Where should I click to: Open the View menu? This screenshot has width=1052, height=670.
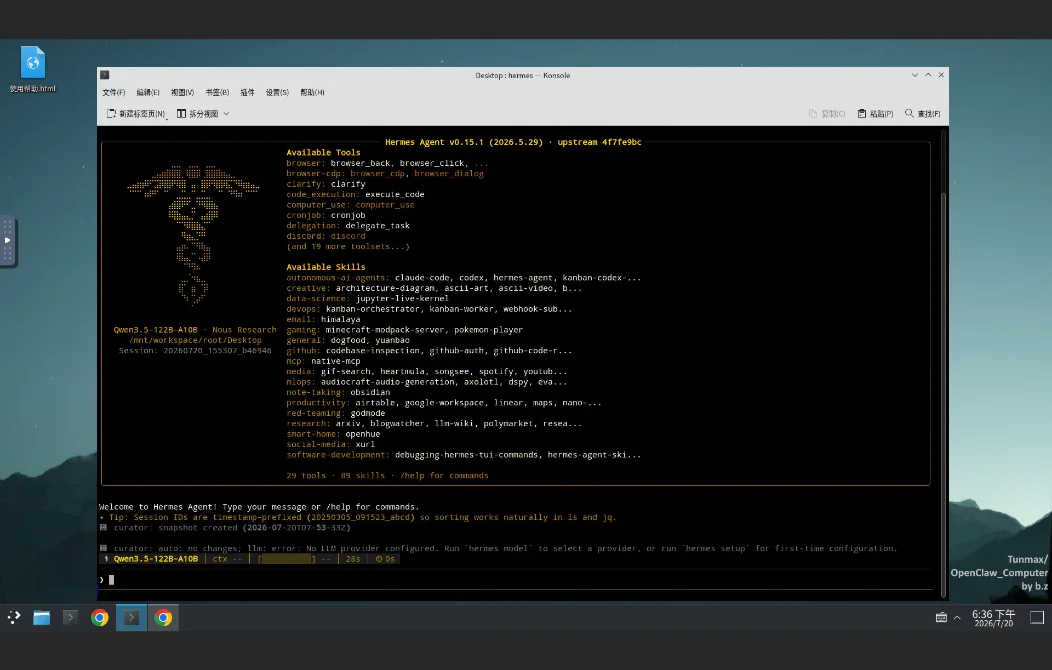point(182,93)
